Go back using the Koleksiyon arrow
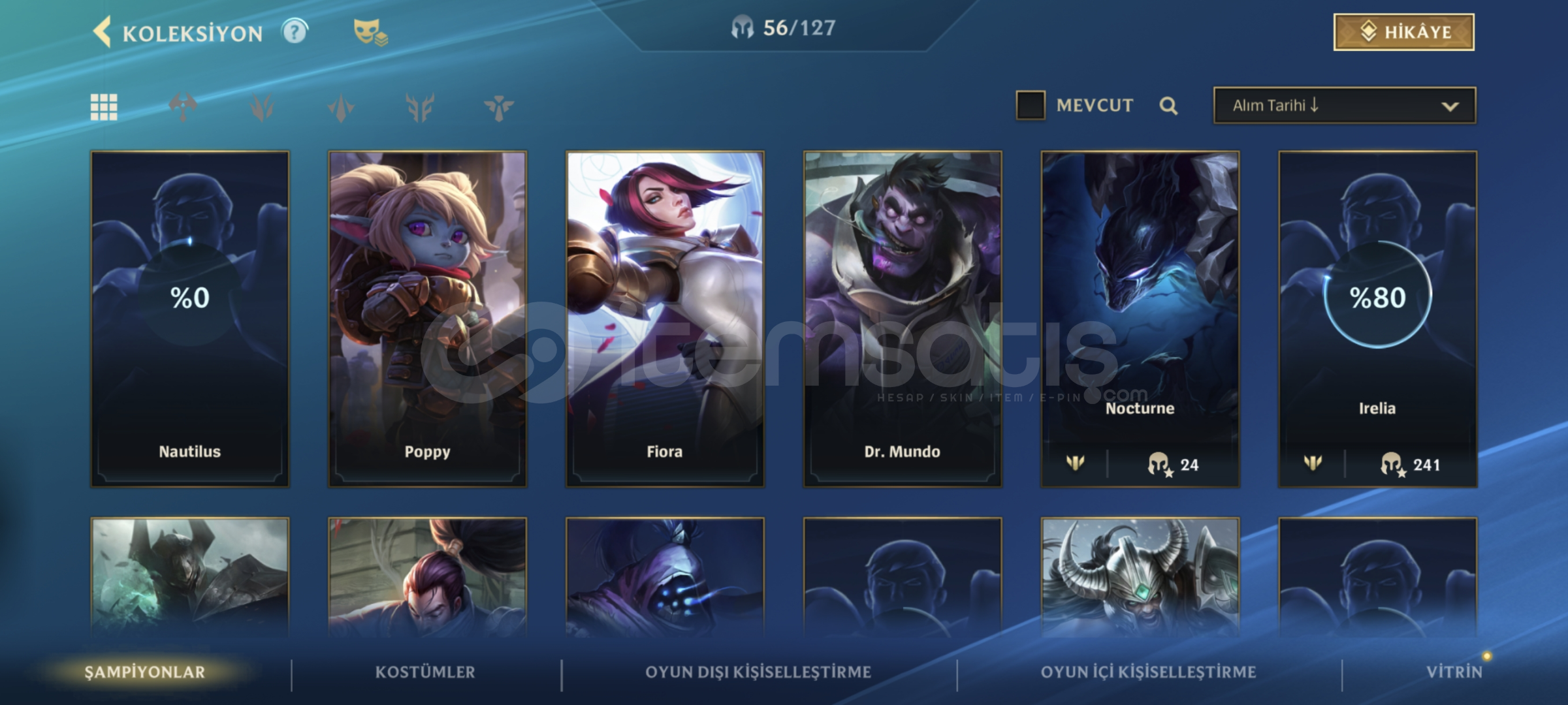1568x705 pixels. click(102, 32)
